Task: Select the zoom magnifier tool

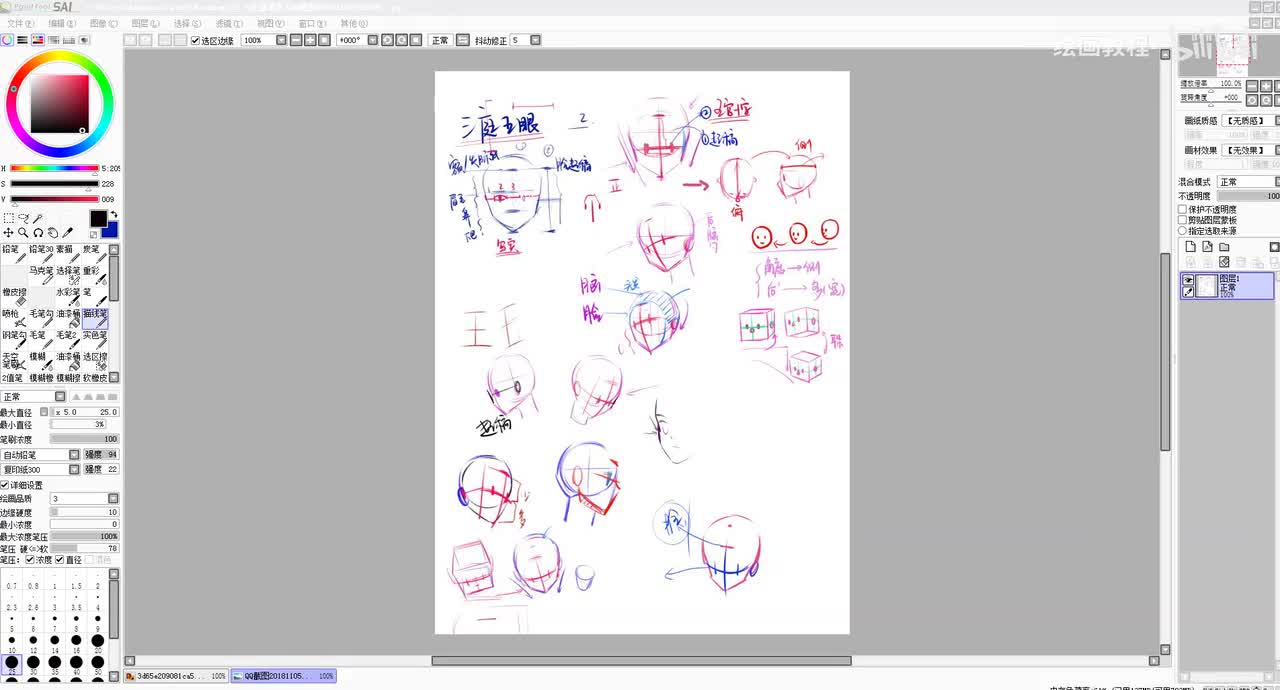Action: pyautogui.click(x=23, y=233)
